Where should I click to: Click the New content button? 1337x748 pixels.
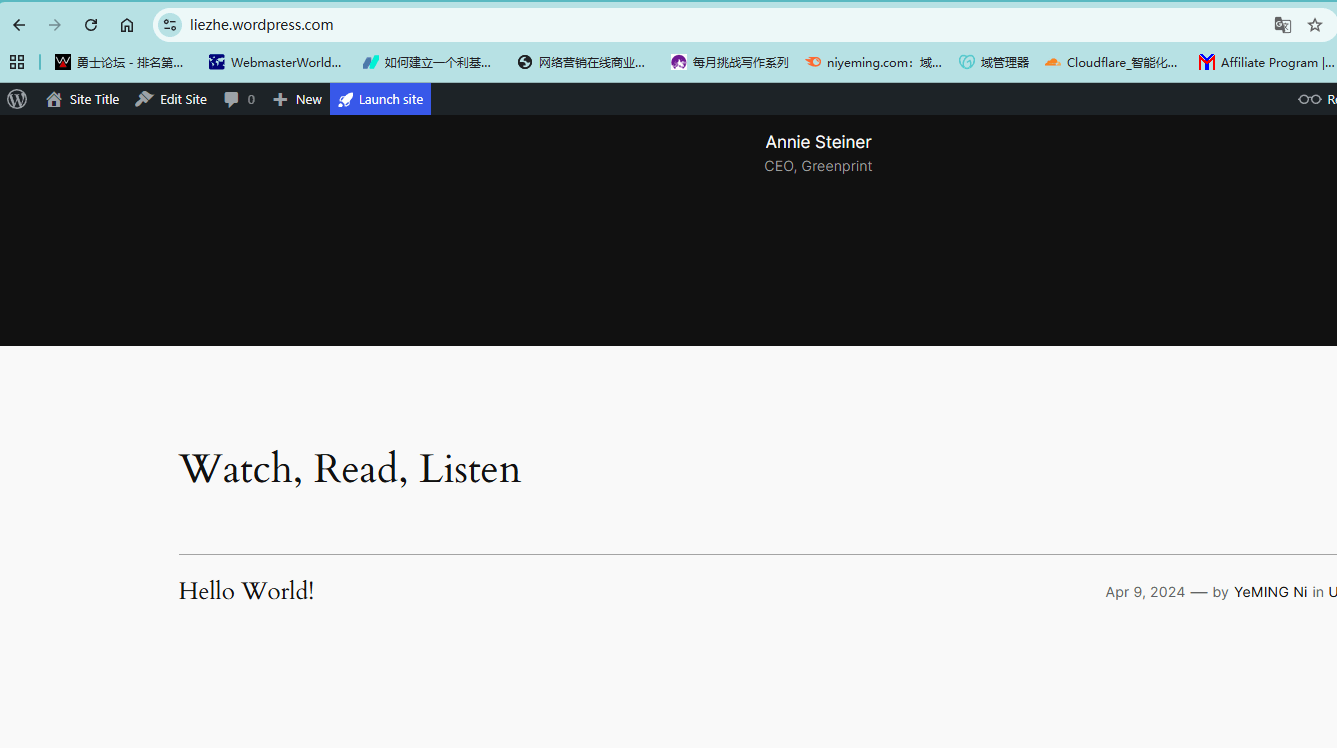pos(298,99)
